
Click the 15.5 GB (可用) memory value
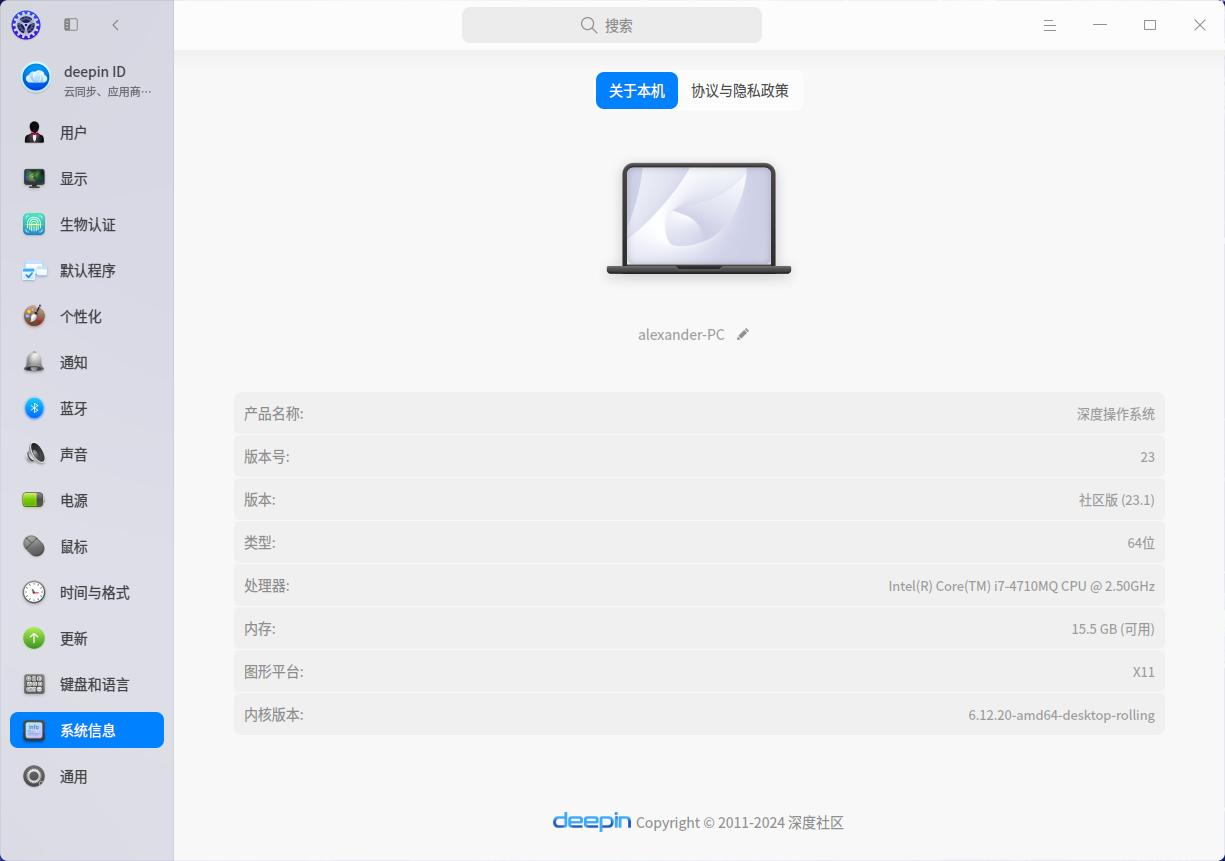pyautogui.click(x=1113, y=628)
